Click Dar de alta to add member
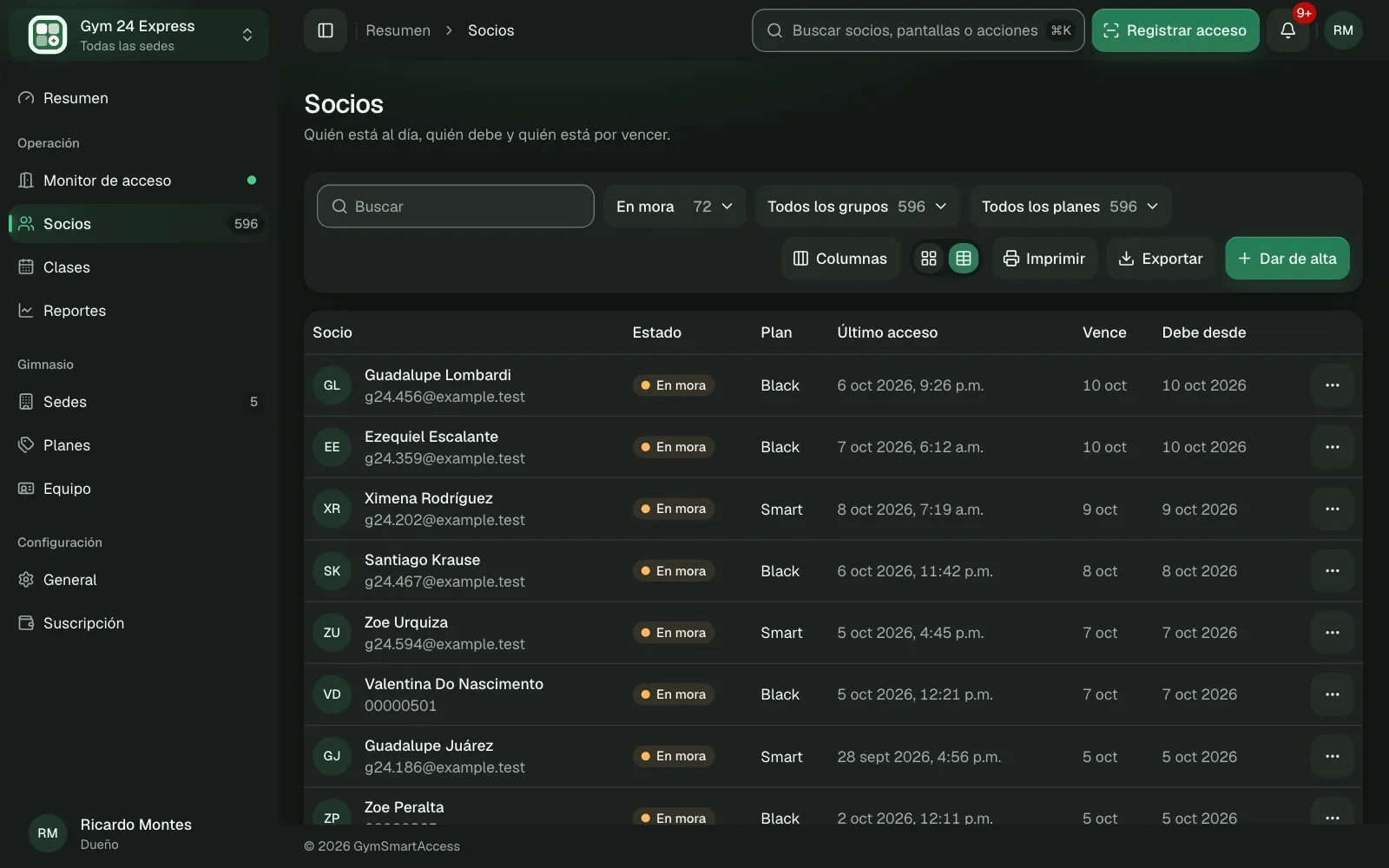This screenshot has width=1389, height=868. [x=1287, y=259]
